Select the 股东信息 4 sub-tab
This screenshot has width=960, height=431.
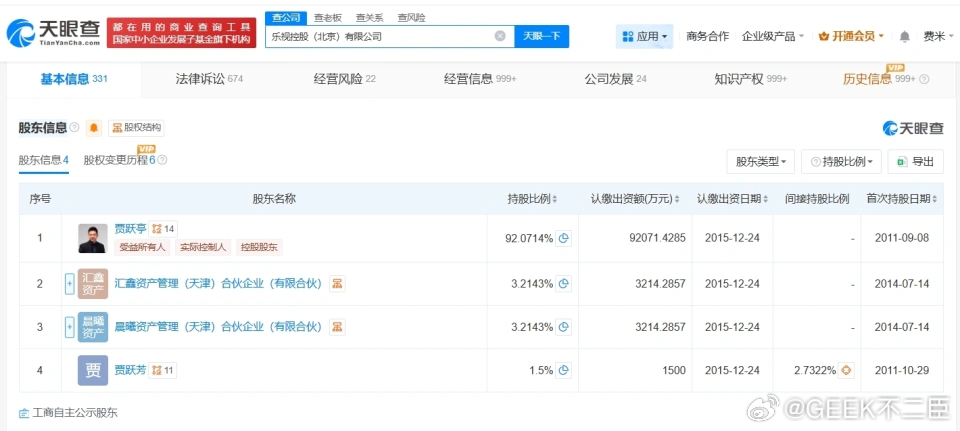coord(43,160)
